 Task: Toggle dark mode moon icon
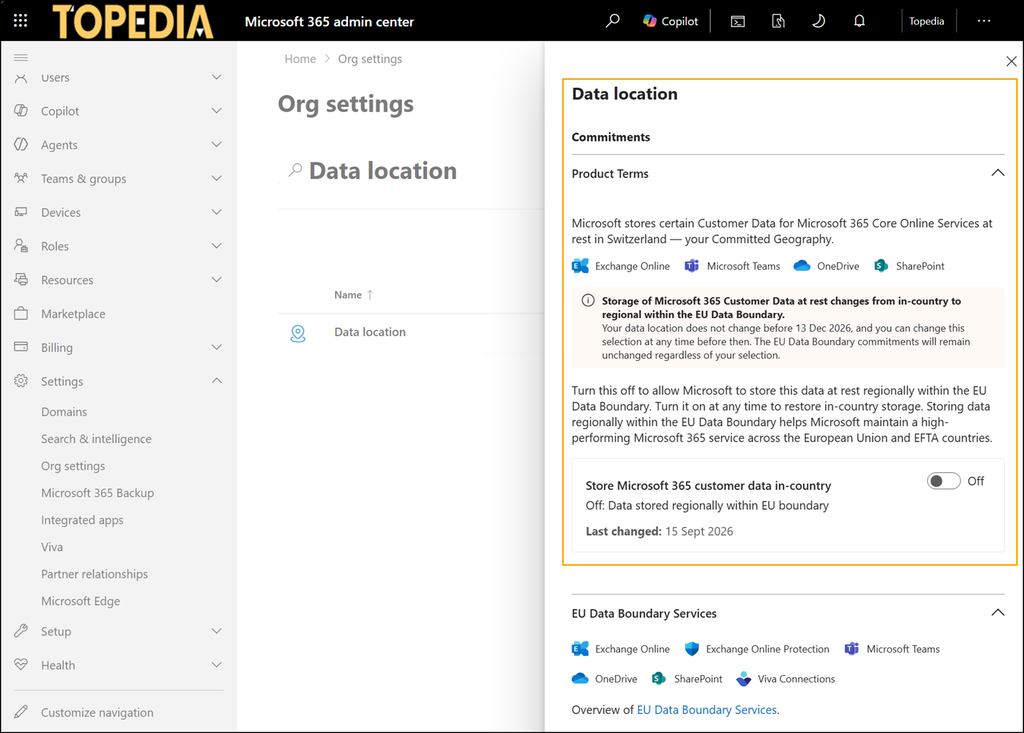point(818,21)
